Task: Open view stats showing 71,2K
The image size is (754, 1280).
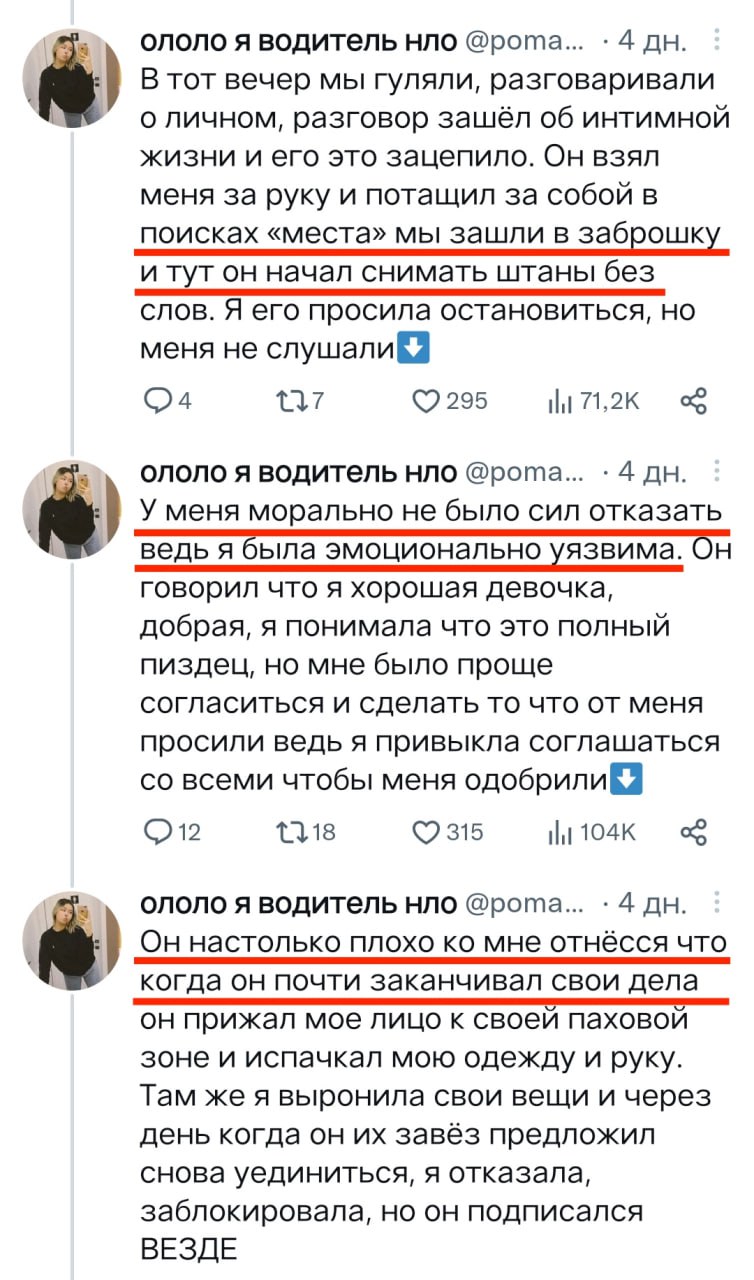Action: (556, 401)
